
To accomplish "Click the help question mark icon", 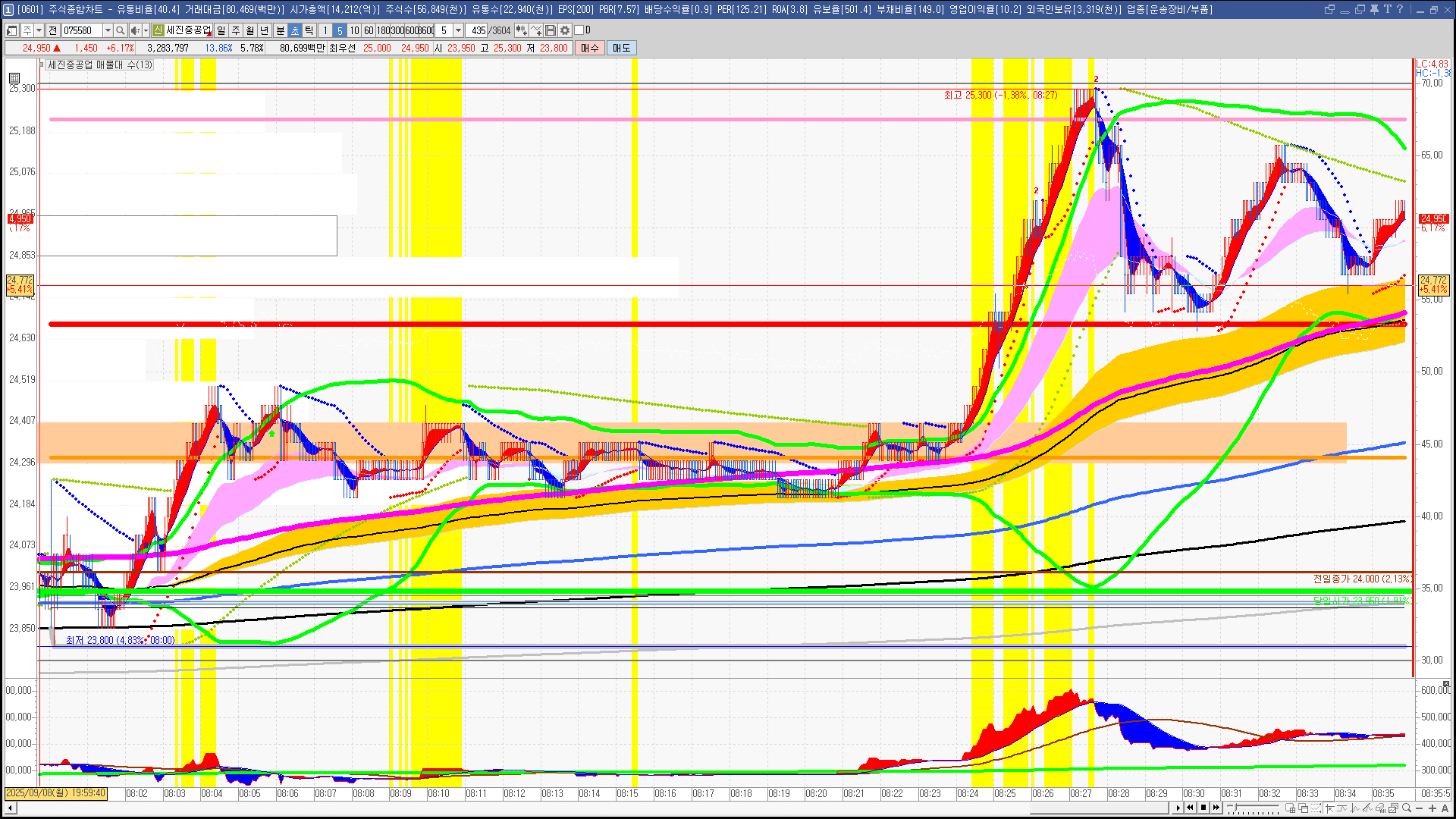I will [x=1400, y=9].
